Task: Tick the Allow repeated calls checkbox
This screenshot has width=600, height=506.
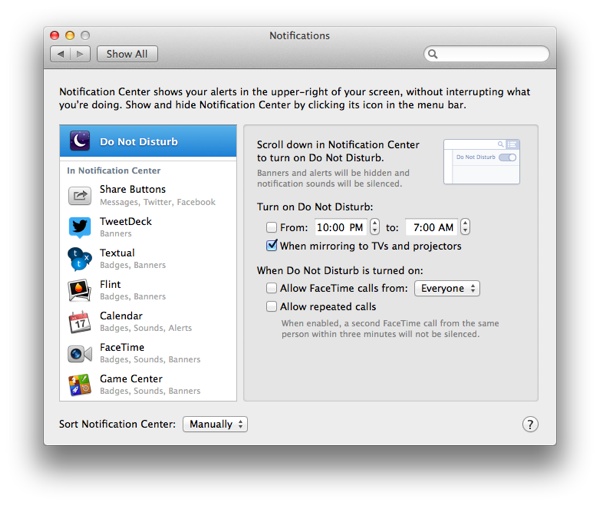Action: point(272,307)
